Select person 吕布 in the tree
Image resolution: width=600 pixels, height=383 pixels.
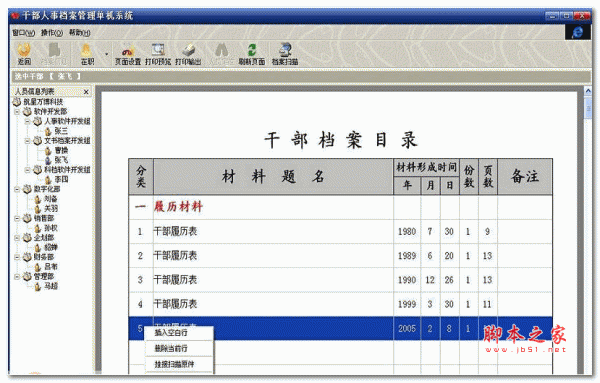[51, 267]
